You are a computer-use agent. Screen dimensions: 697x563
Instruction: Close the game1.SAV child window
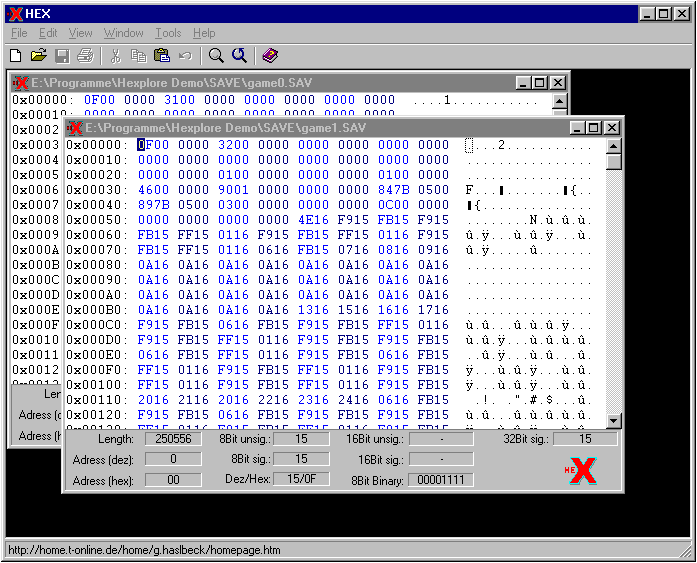[x=612, y=128]
